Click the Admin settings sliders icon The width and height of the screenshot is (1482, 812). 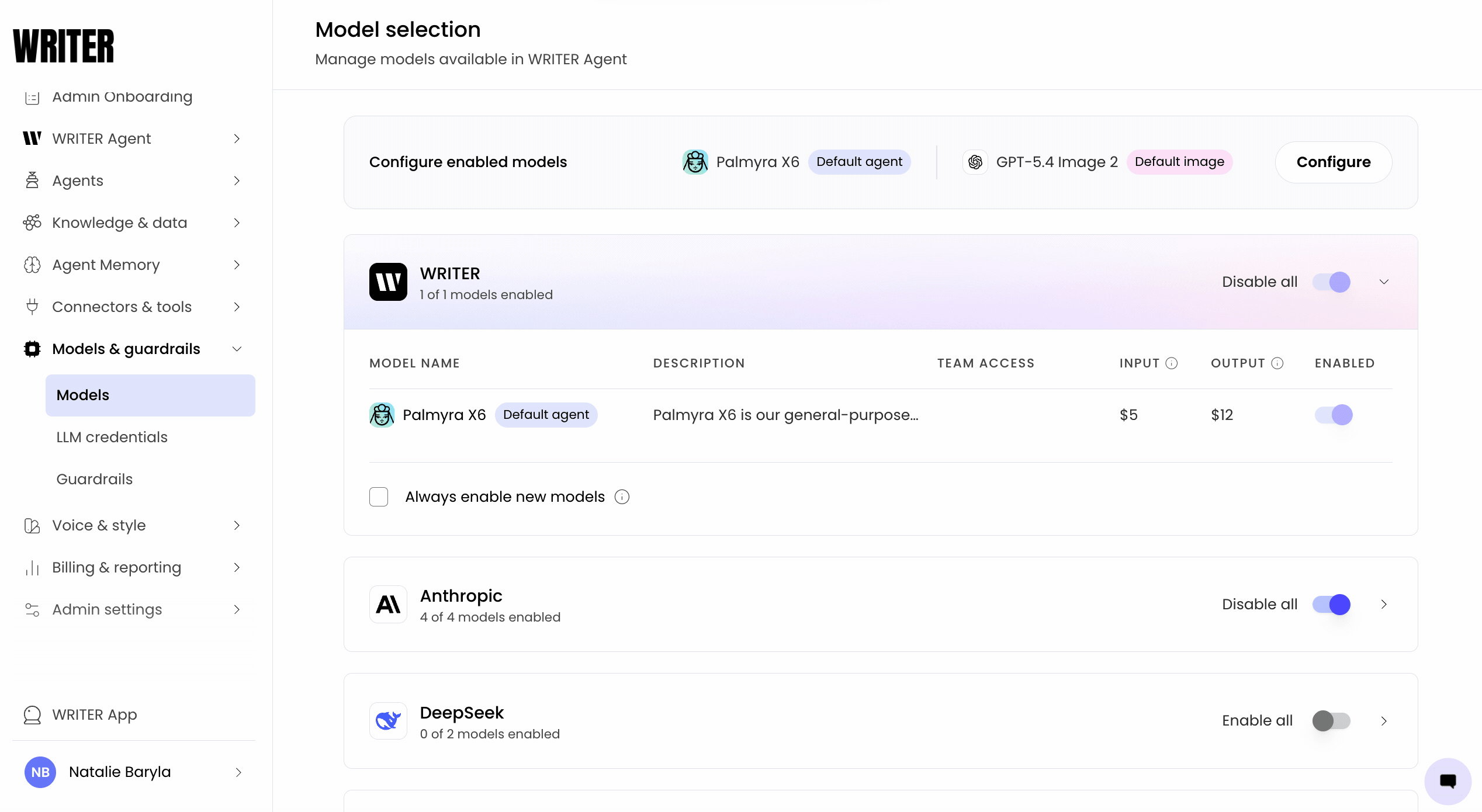click(32, 609)
